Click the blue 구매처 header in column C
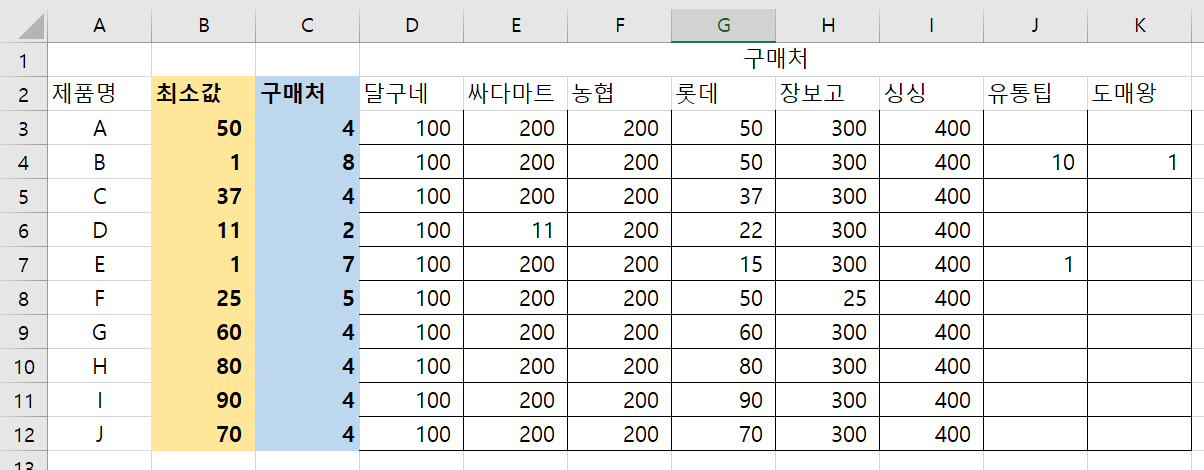This screenshot has width=1204, height=470. point(307,94)
